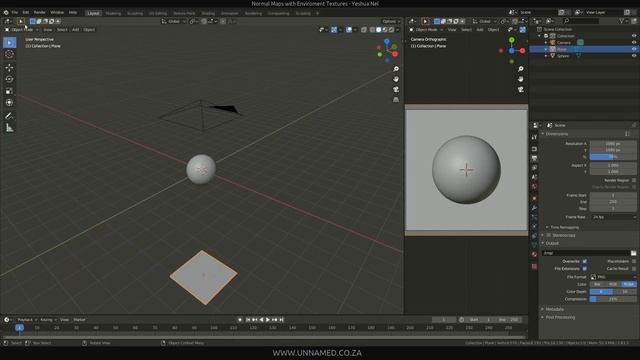Switch perspective/orthographic grid icon in main viewport

click(x=396, y=100)
